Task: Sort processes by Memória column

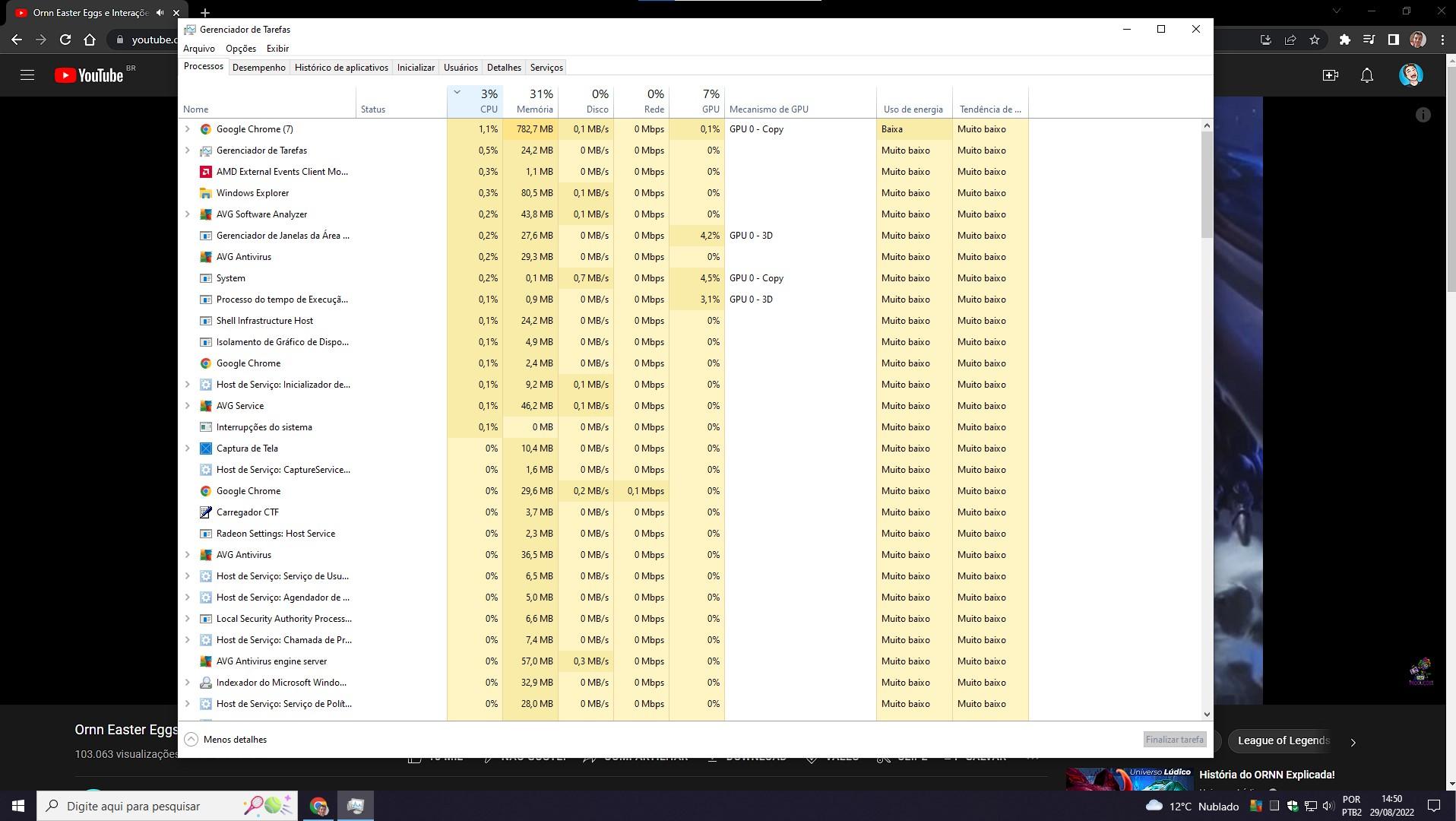Action: (x=530, y=102)
